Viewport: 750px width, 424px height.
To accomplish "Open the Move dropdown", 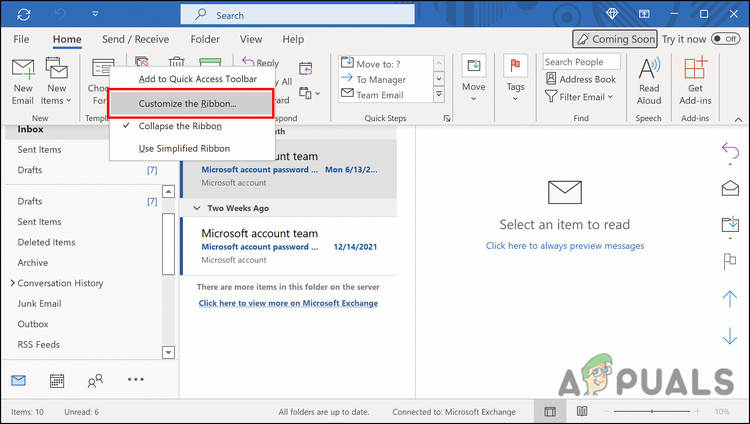I will [x=474, y=78].
